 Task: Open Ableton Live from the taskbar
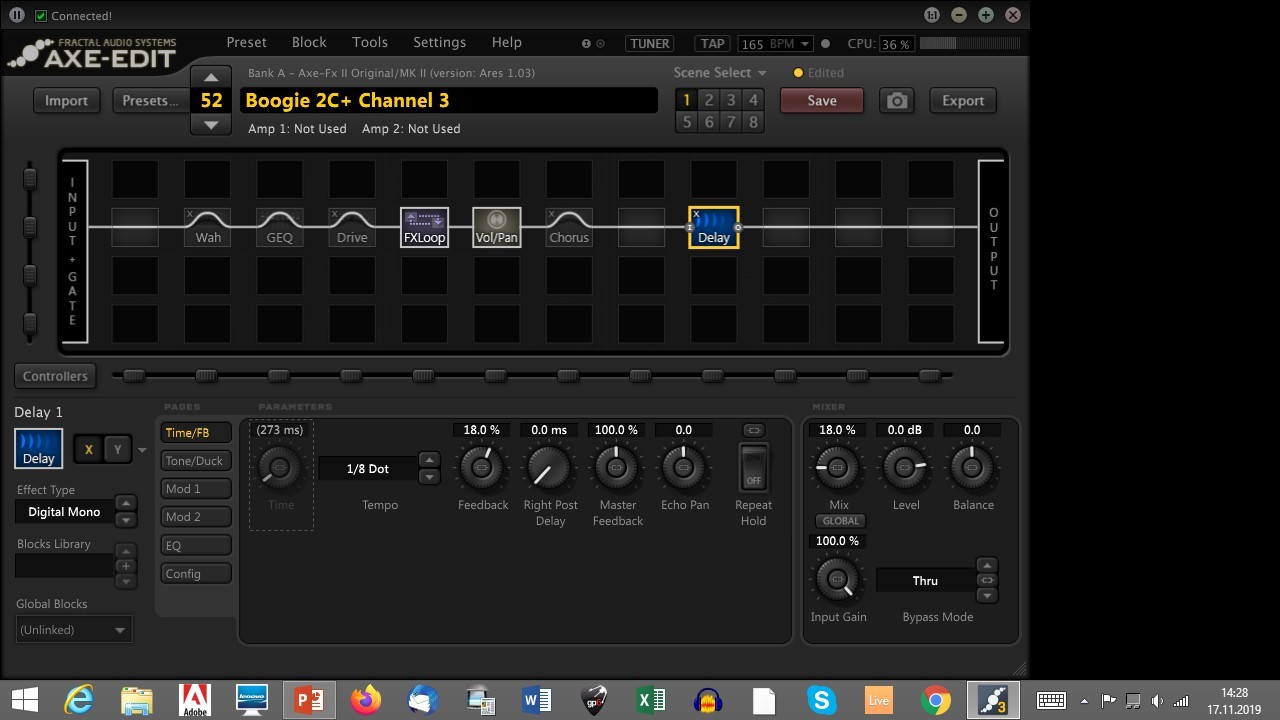coord(879,700)
